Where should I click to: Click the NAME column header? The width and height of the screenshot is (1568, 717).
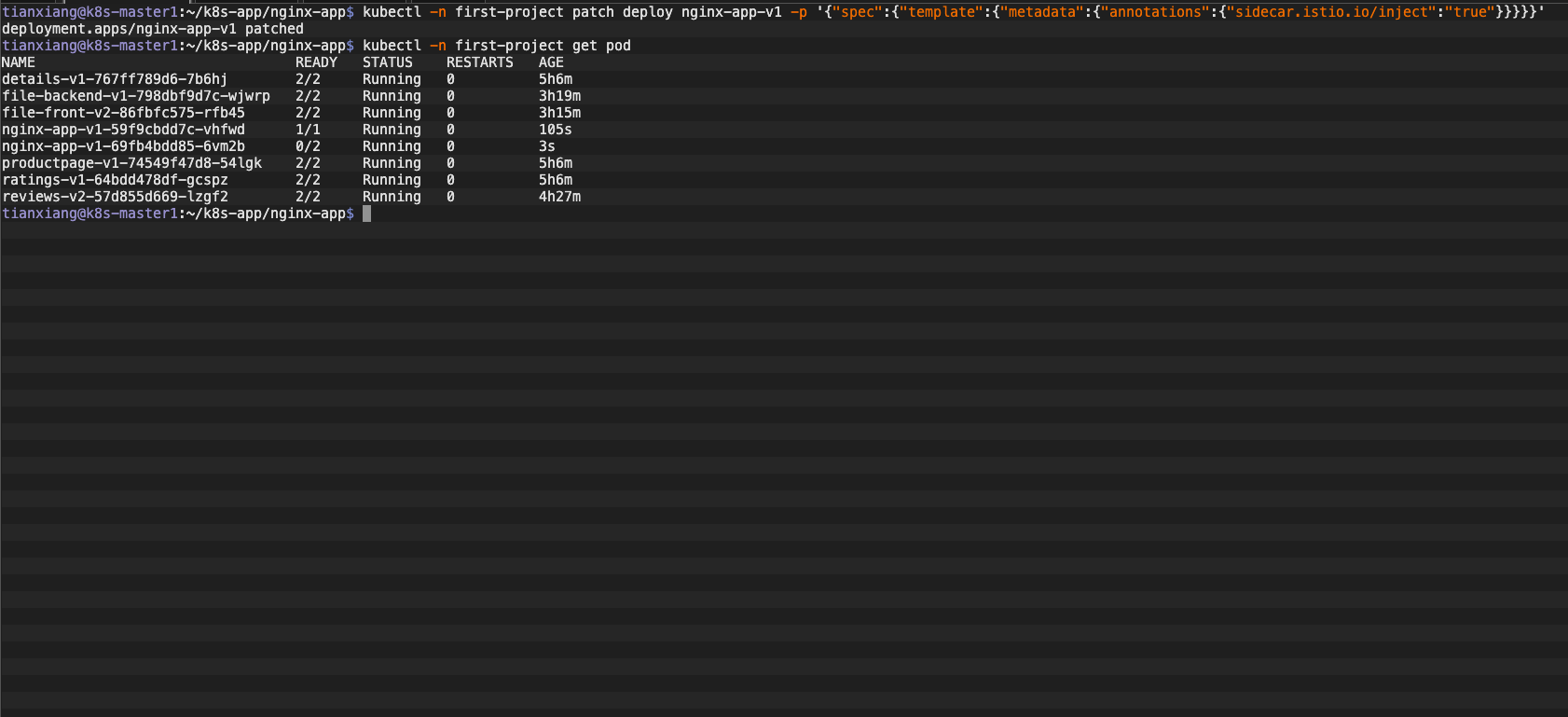tap(19, 62)
